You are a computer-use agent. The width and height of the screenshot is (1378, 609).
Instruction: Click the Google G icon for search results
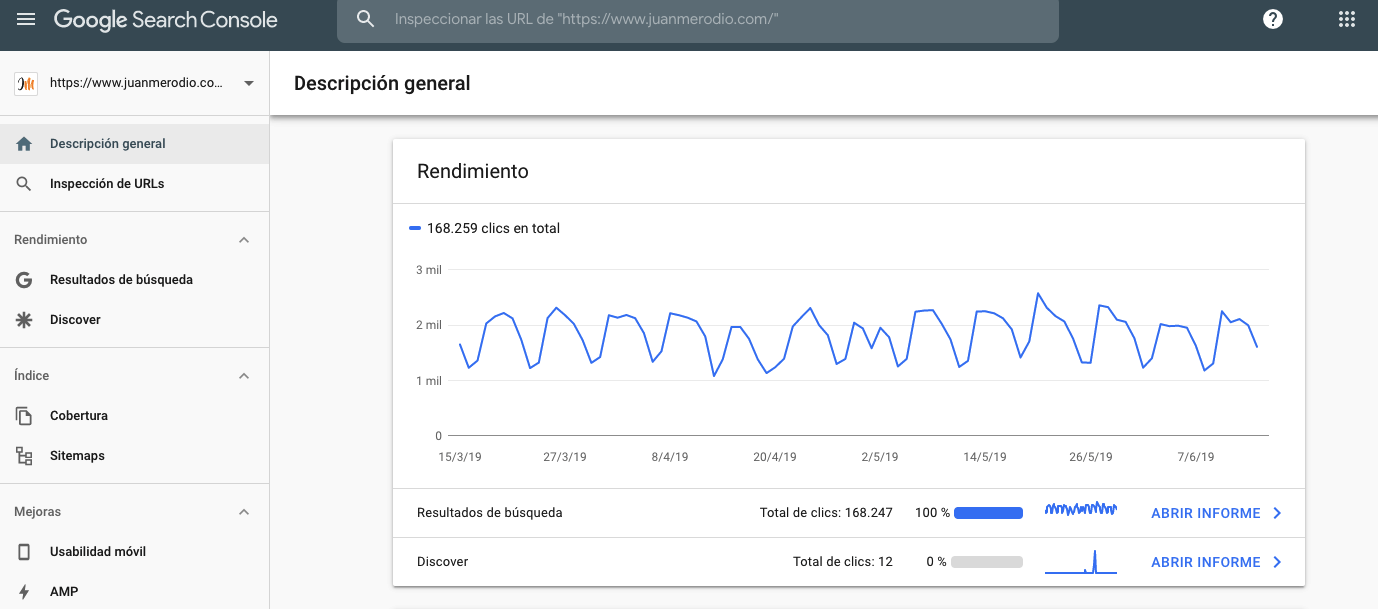(24, 280)
